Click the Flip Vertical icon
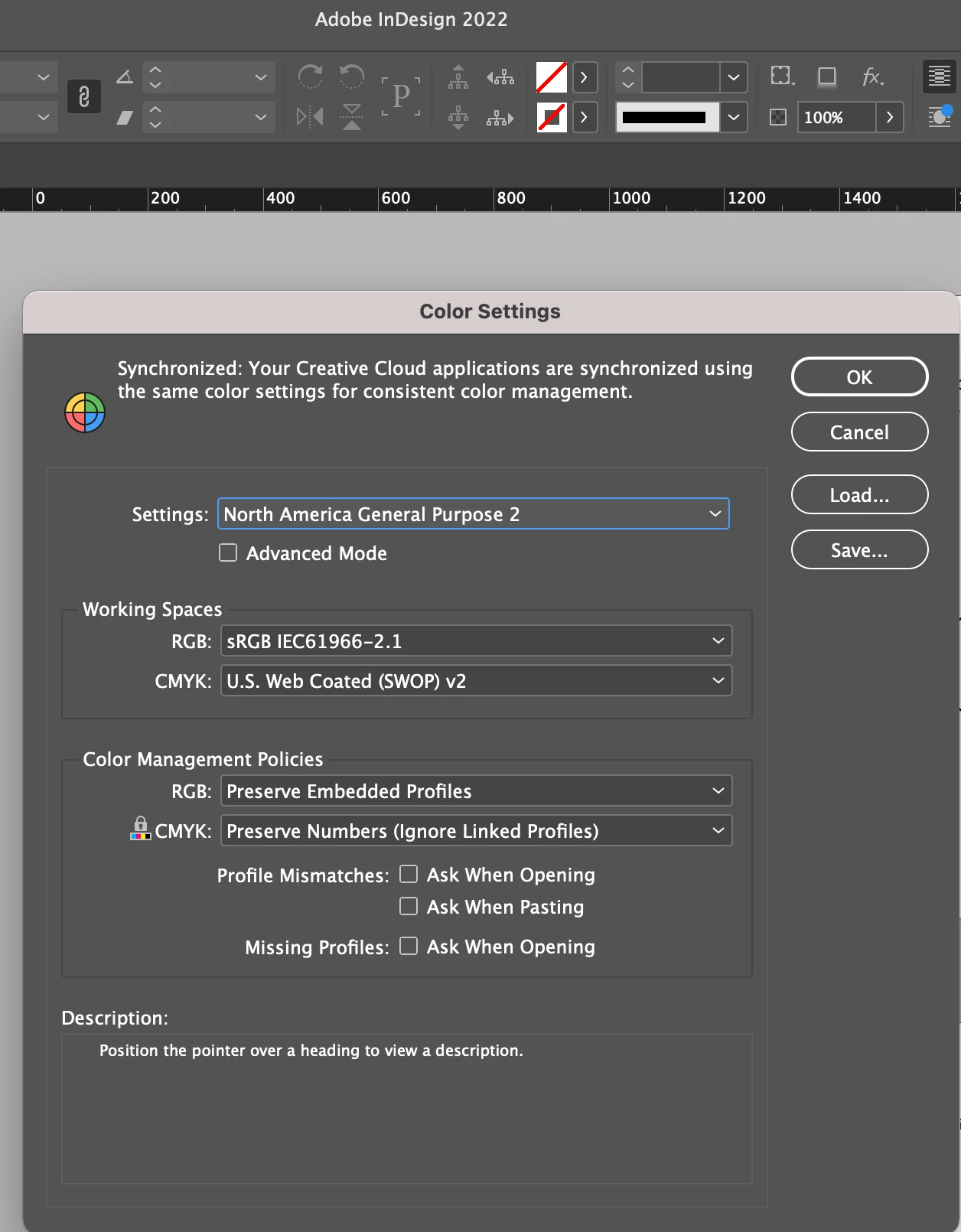The width and height of the screenshot is (961, 1232). click(352, 117)
